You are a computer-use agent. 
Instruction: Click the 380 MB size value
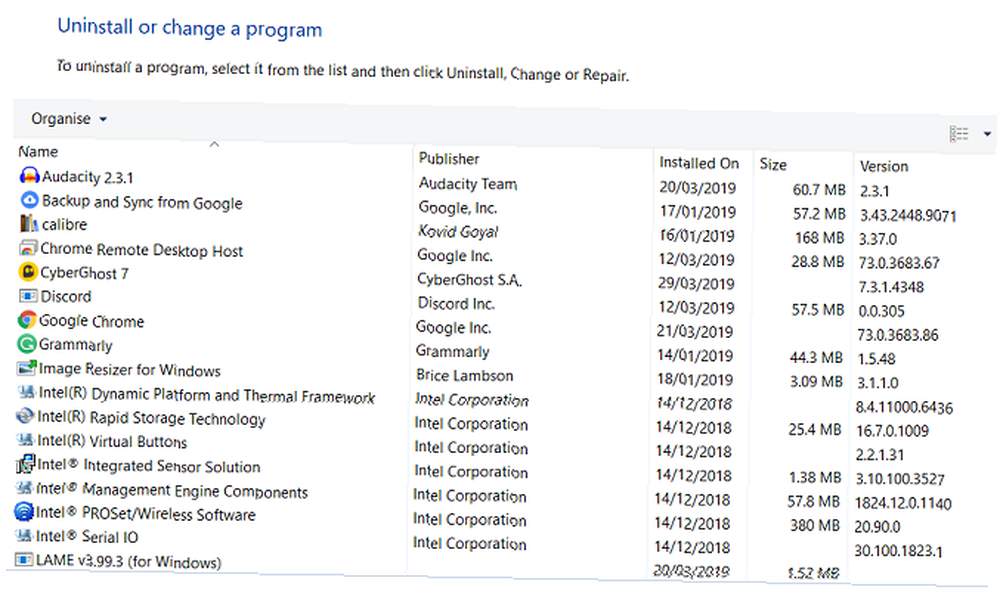(x=815, y=526)
